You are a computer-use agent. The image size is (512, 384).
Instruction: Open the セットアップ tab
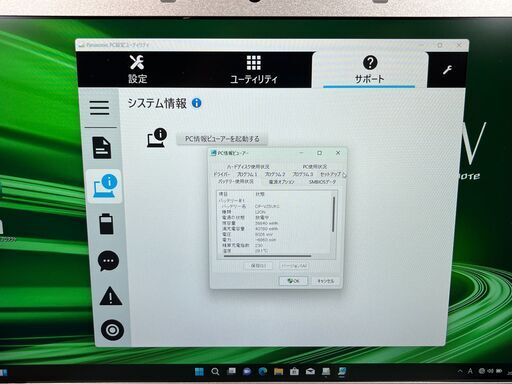point(330,174)
